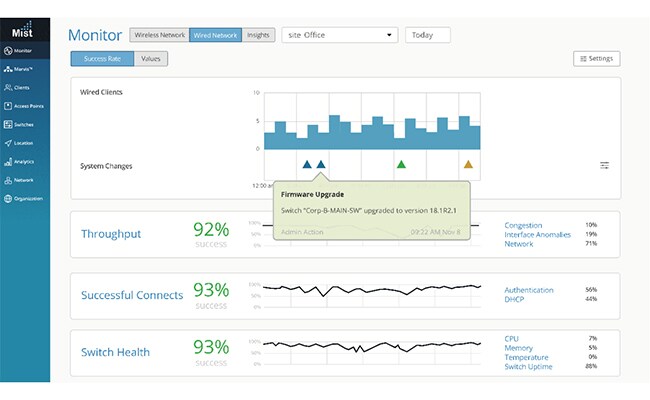Click the System Changes filter icon
The width and height of the screenshot is (650, 400).
pos(604,165)
